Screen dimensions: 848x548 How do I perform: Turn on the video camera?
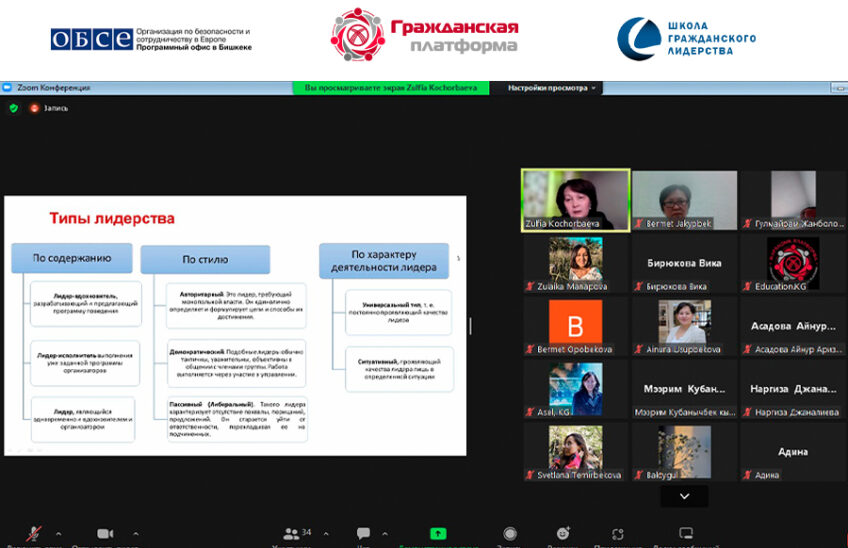(105, 534)
